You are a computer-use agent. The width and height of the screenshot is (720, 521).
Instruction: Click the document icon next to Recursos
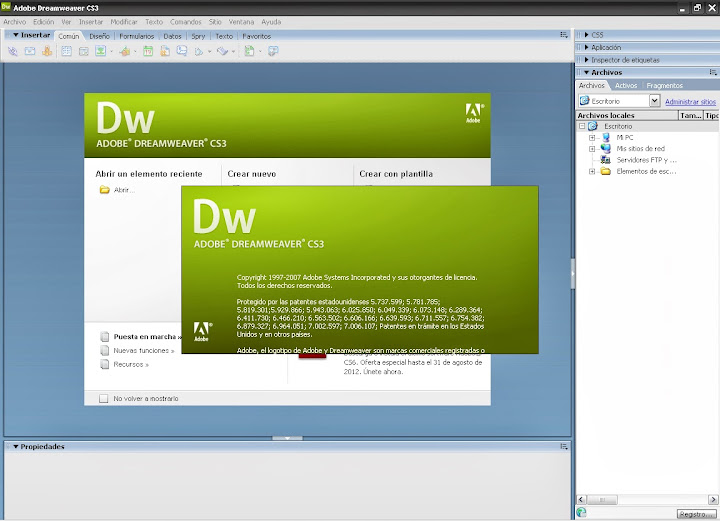click(105, 364)
